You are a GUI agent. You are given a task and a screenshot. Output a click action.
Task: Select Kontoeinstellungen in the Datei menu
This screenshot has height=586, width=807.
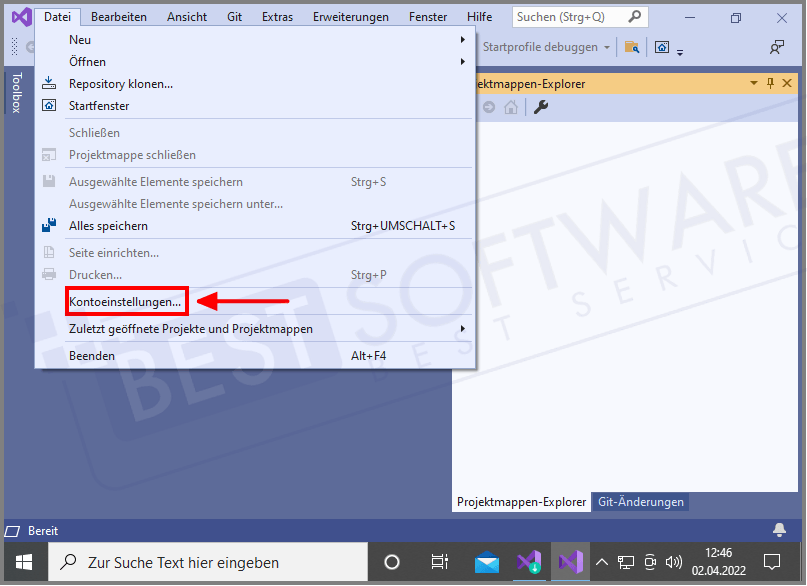(x=126, y=301)
